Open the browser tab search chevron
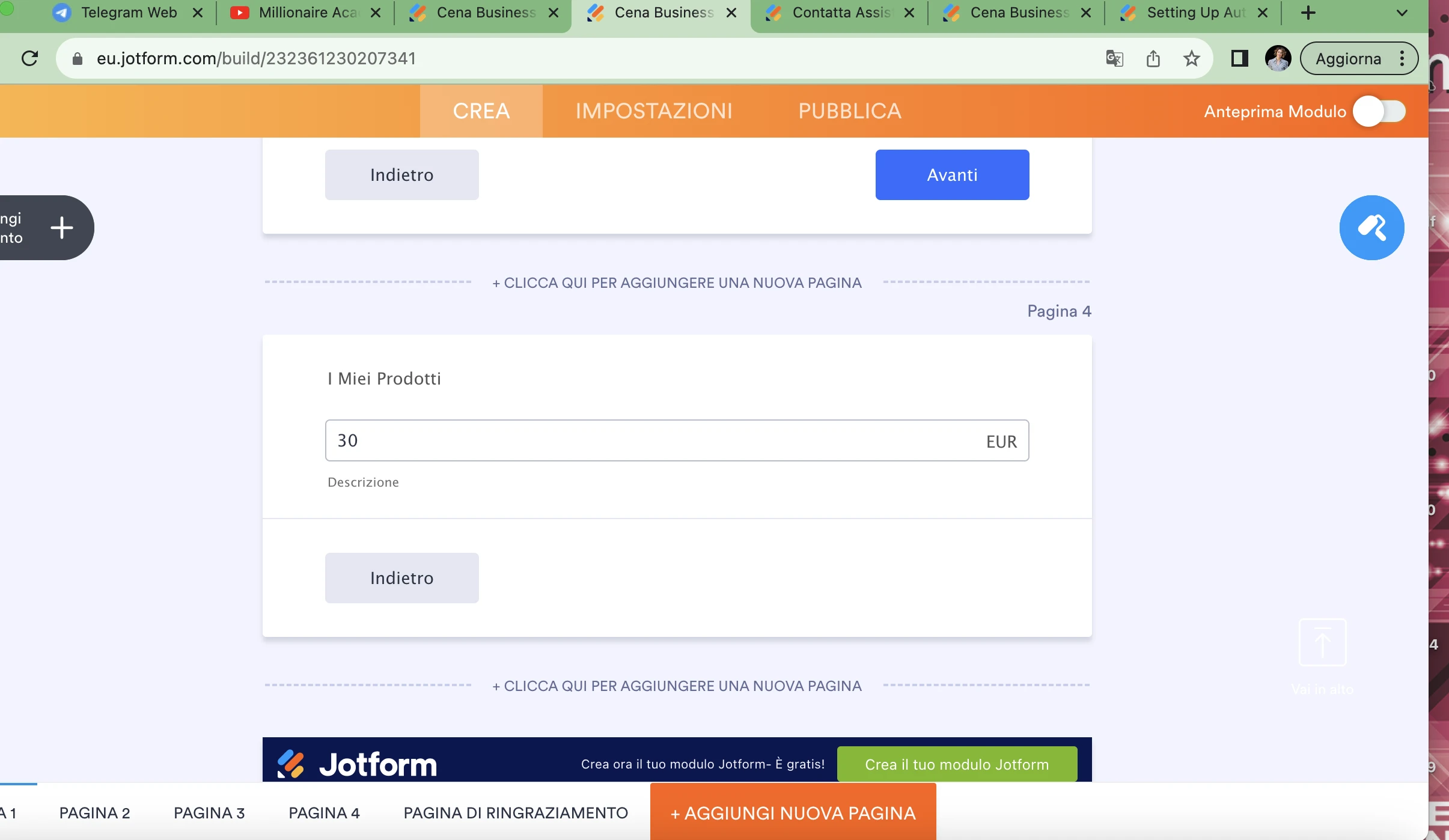This screenshot has height=840, width=1449. point(1401,12)
